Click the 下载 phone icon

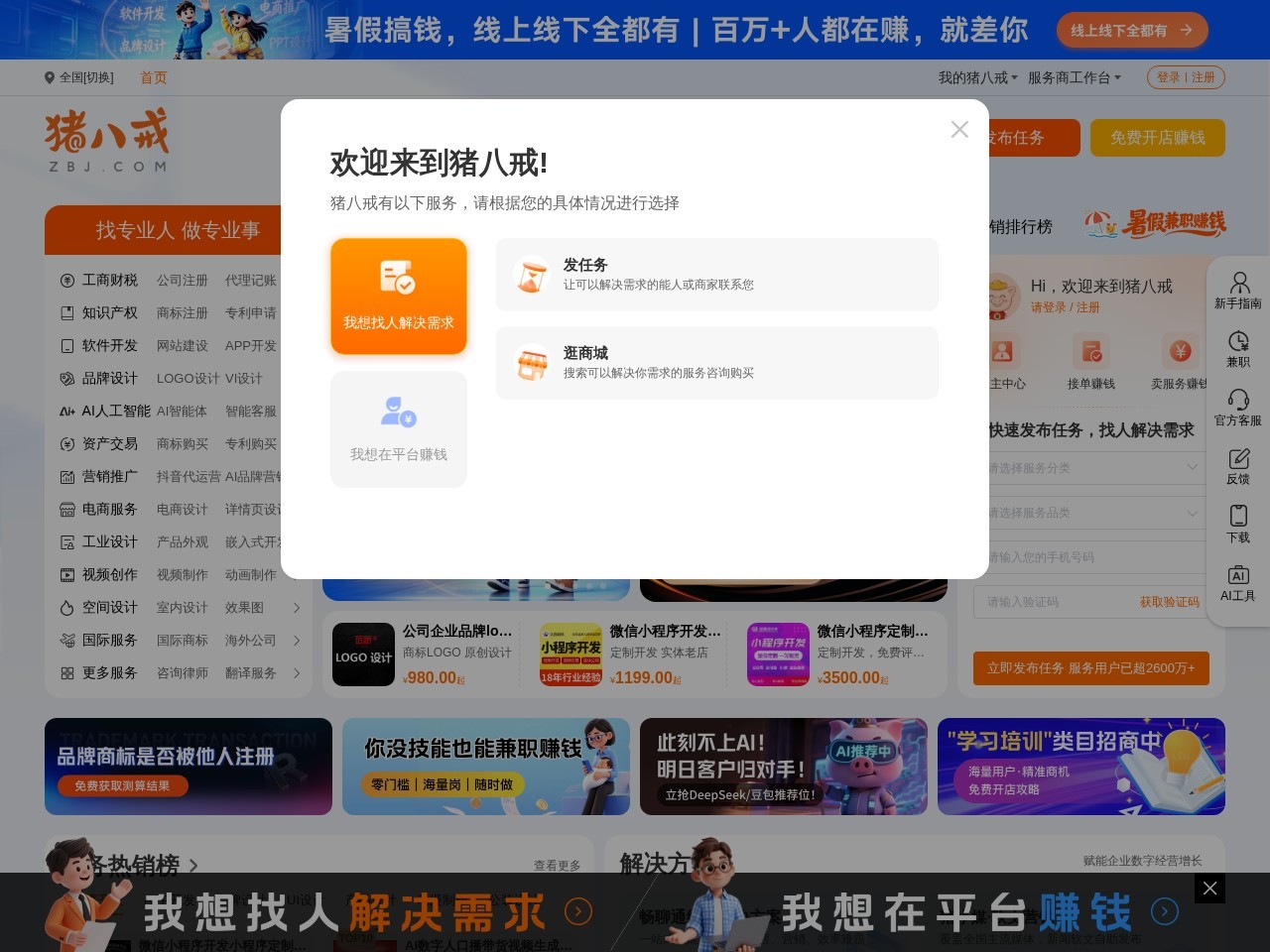[1238, 516]
